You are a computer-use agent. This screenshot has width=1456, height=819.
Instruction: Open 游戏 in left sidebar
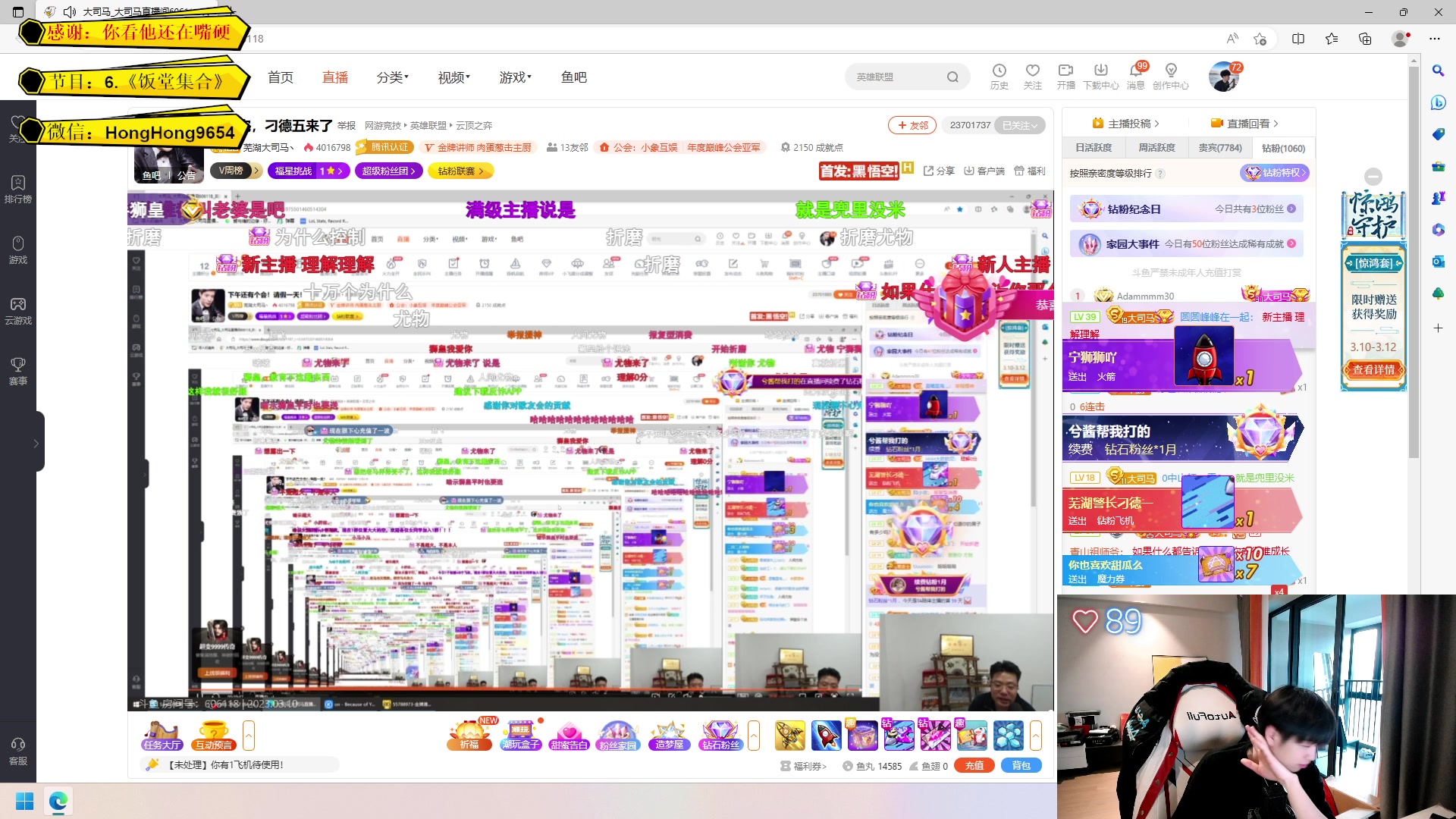[18, 250]
